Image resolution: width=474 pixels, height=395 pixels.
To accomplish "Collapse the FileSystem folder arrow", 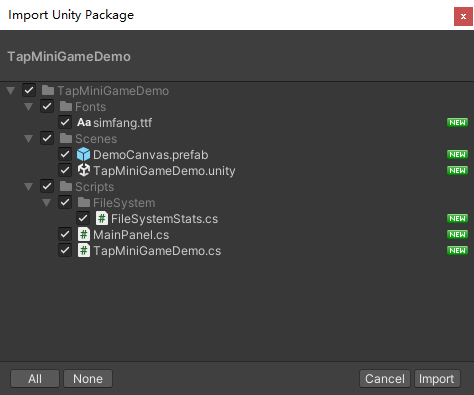I will coord(47,202).
